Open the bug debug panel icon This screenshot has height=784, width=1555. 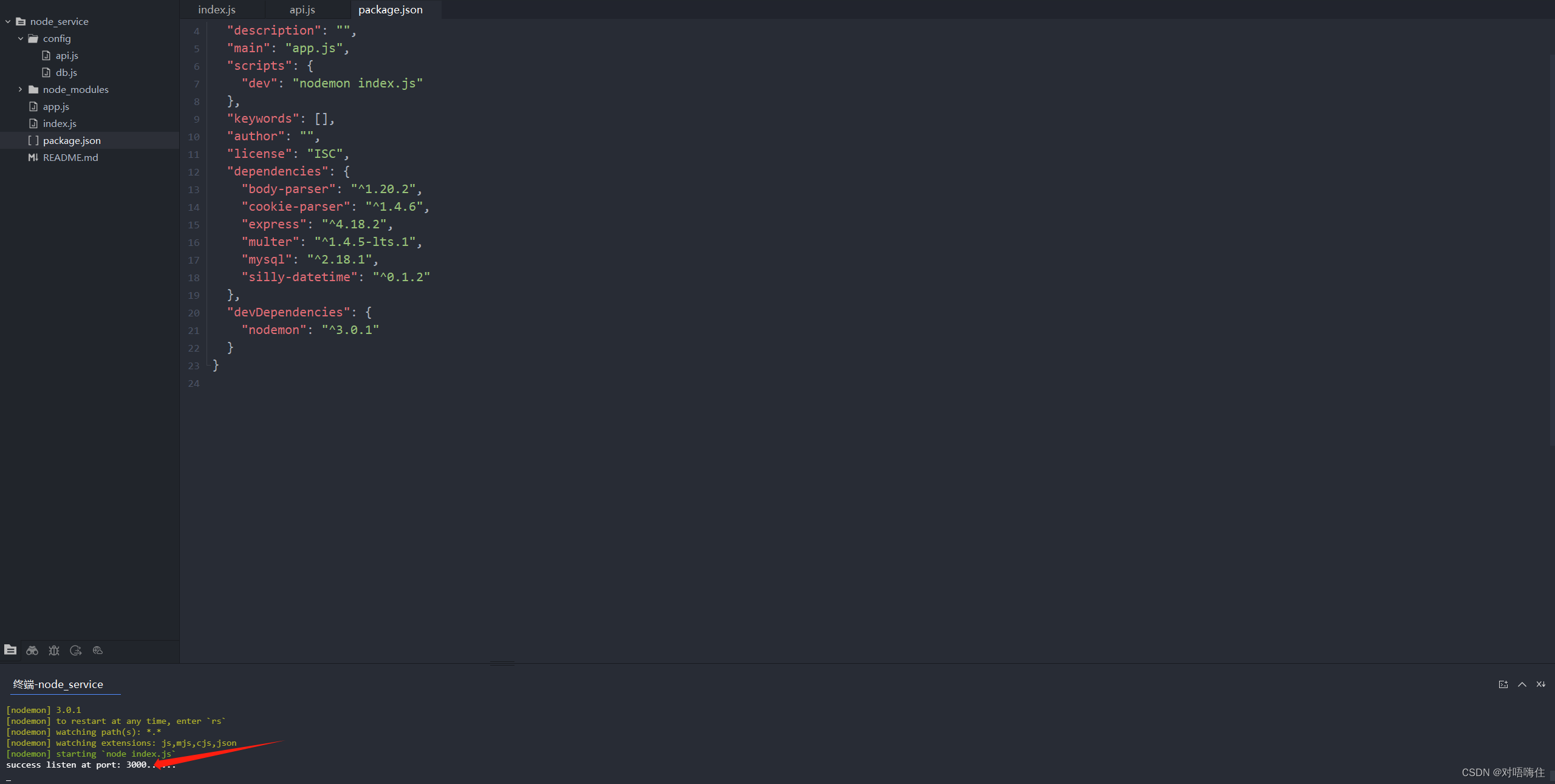tap(54, 650)
